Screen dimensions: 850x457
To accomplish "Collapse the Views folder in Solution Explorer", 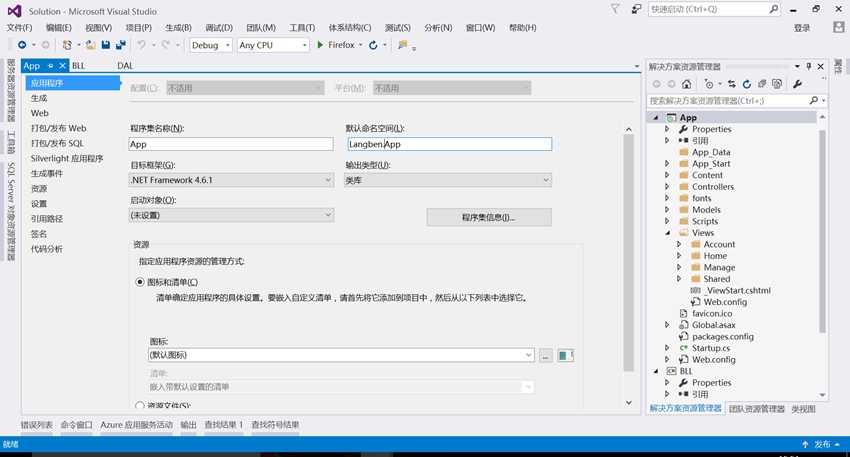I will (x=668, y=233).
